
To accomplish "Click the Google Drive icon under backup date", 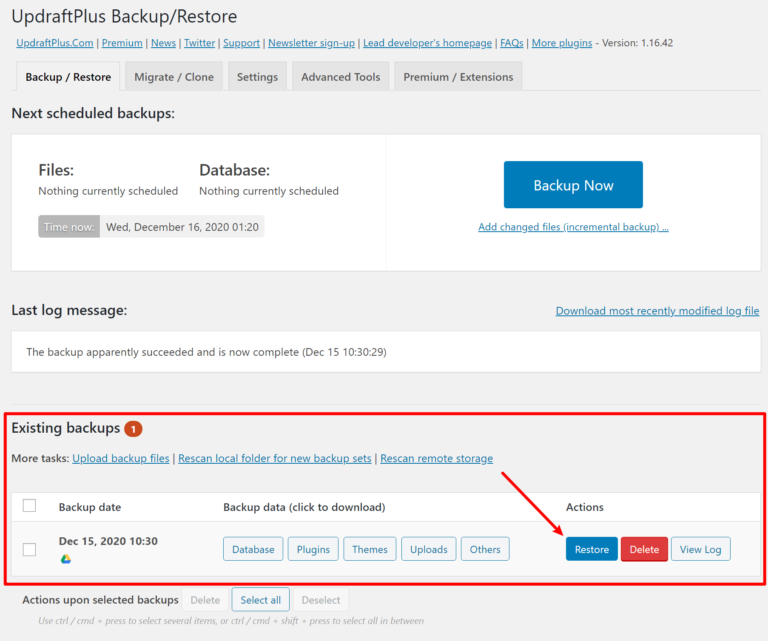I will (x=66, y=559).
